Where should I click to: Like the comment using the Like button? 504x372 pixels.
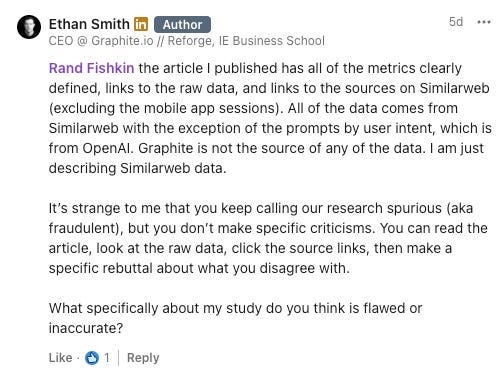click(60, 358)
